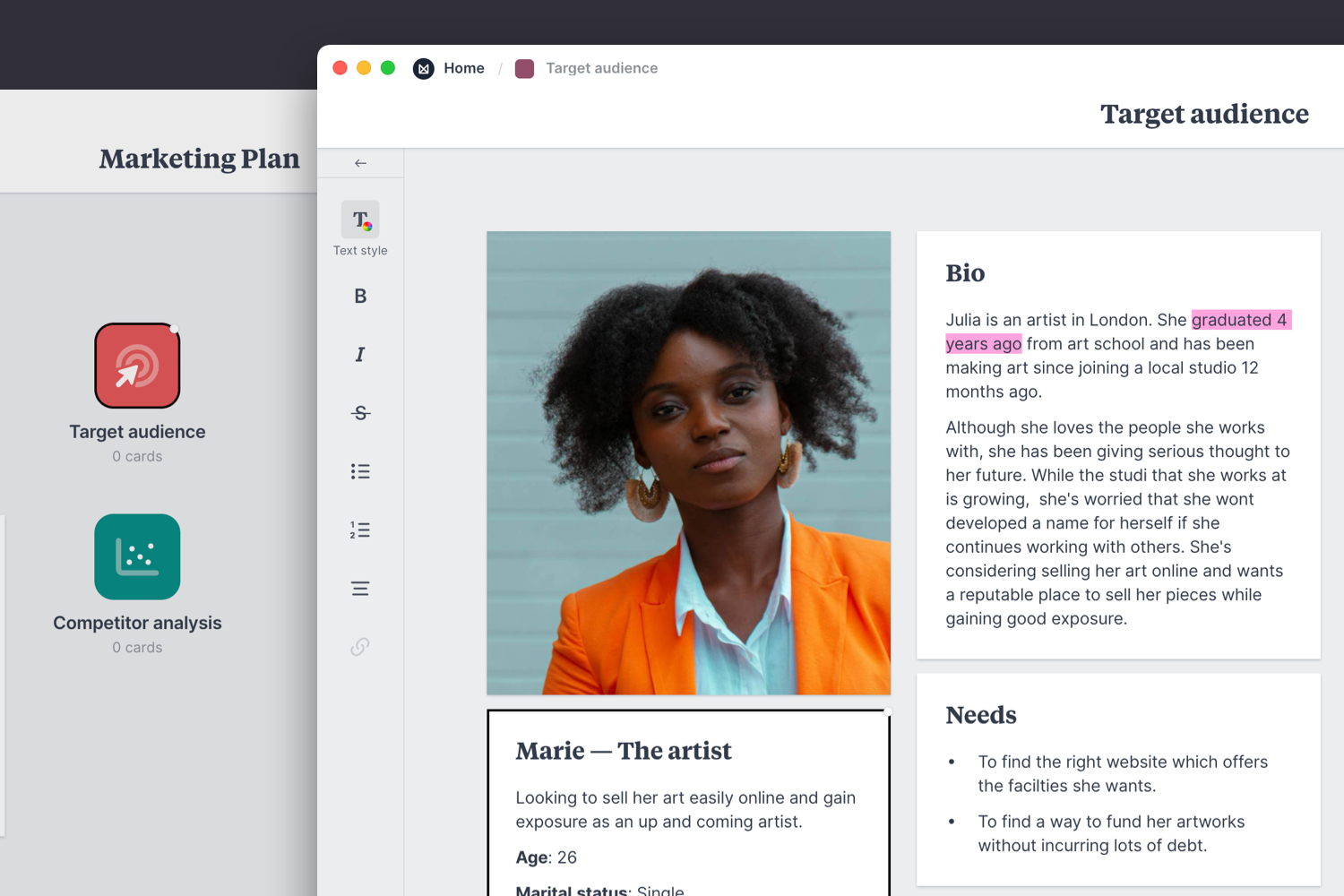Select the Needs card heading
The width and height of the screenshot is (1344, 896).
click(981, 715)
